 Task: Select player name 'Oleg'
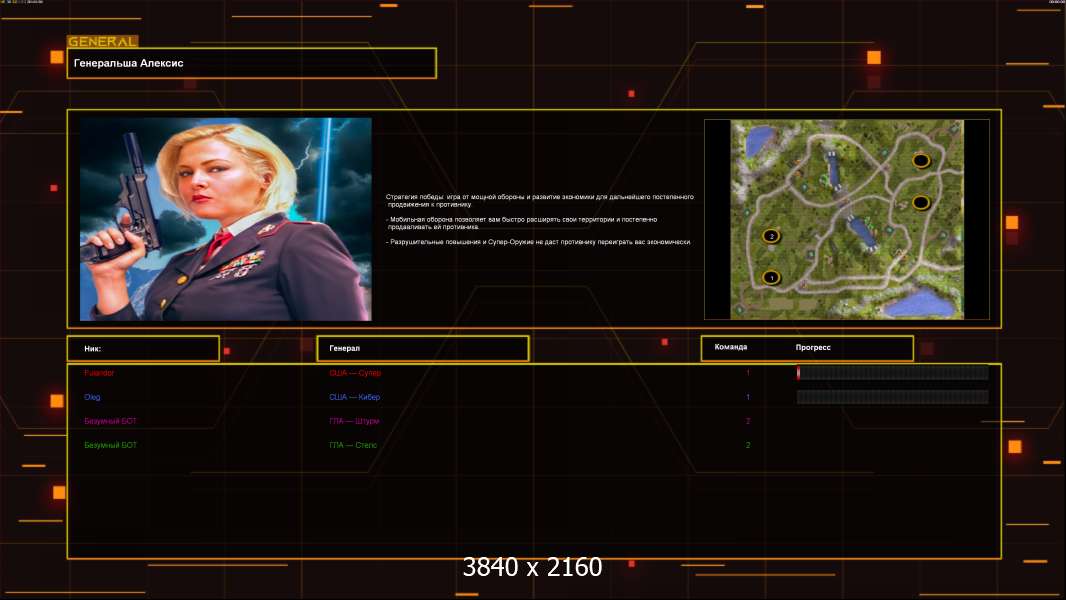pos(92,397)
